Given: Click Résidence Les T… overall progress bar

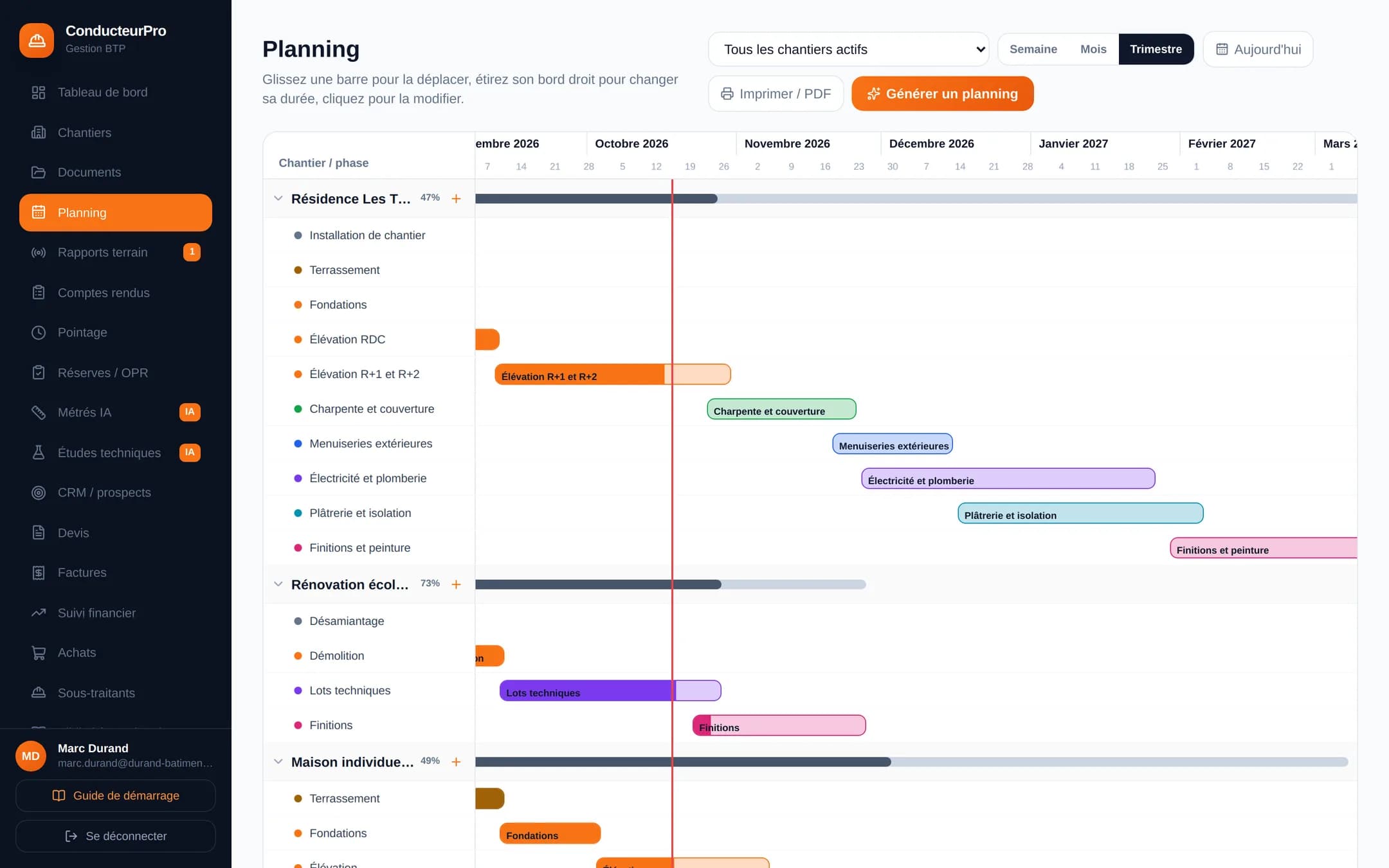Looking at the screenshot, I should pos(916,199).
